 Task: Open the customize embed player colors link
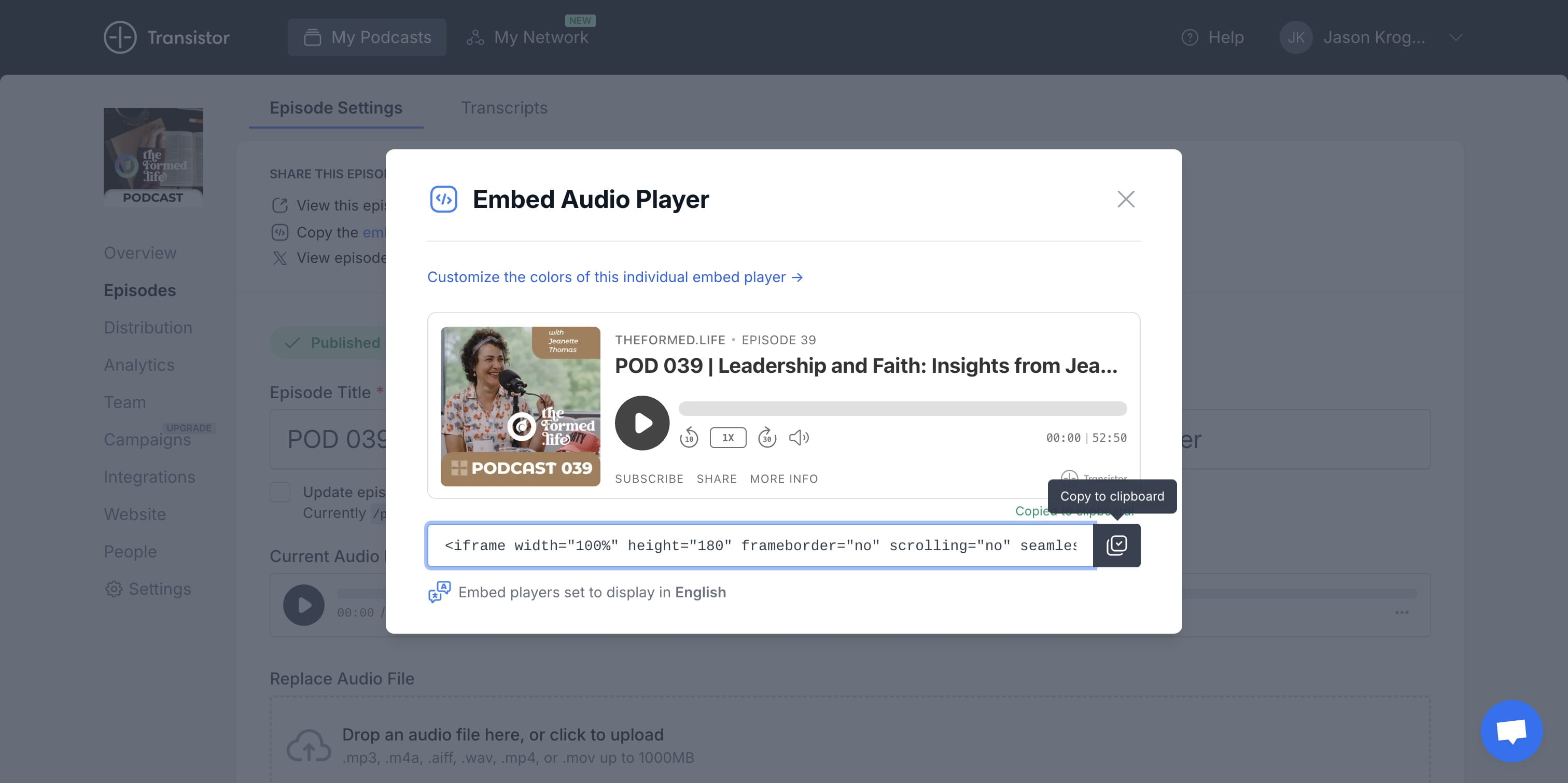pyautogui.click(x=615, y=277)
